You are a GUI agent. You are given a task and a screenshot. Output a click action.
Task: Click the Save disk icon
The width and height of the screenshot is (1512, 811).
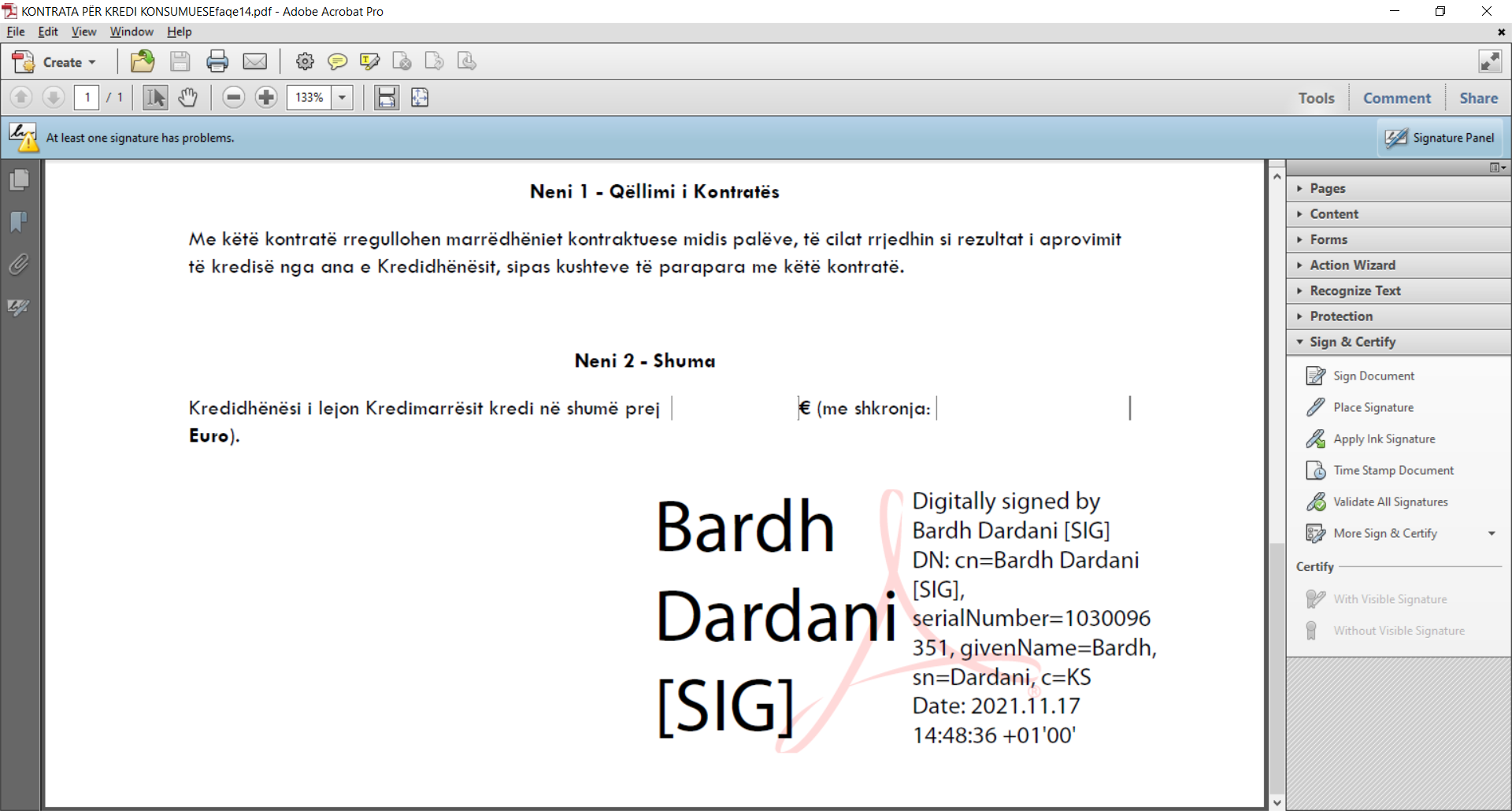(x=180, y=61)
